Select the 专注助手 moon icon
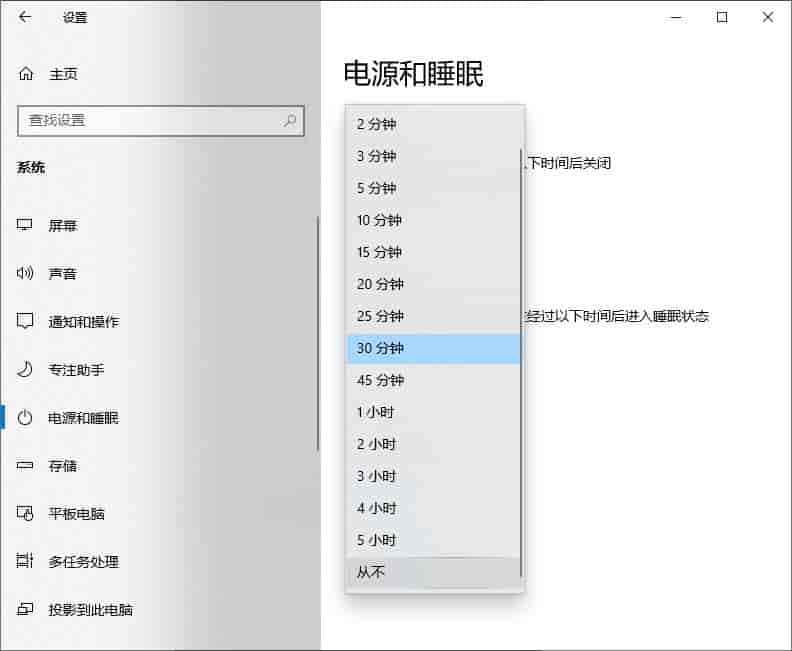The width and height of the screenshot is (792, 651). (x=25, y=370)
